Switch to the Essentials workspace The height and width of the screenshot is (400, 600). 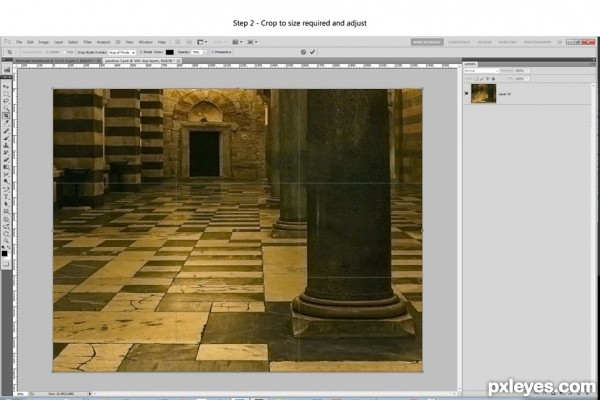[459, 42]
